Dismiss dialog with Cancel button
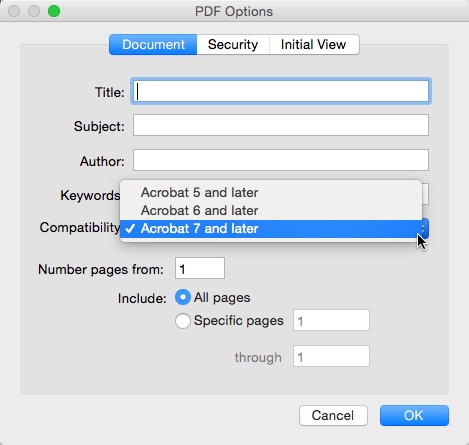The height and width of the screenshot is (445, 469). pyautogui.click(x=333, y=415)
